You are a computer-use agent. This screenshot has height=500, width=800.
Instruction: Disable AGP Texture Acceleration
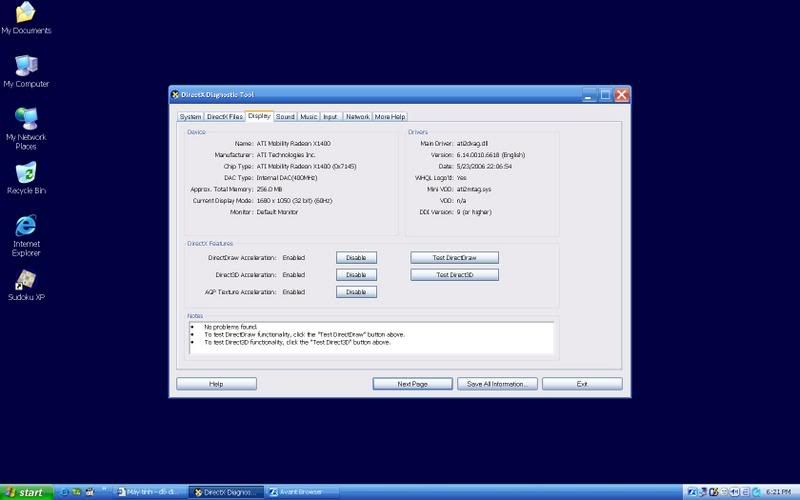point(356,292)
